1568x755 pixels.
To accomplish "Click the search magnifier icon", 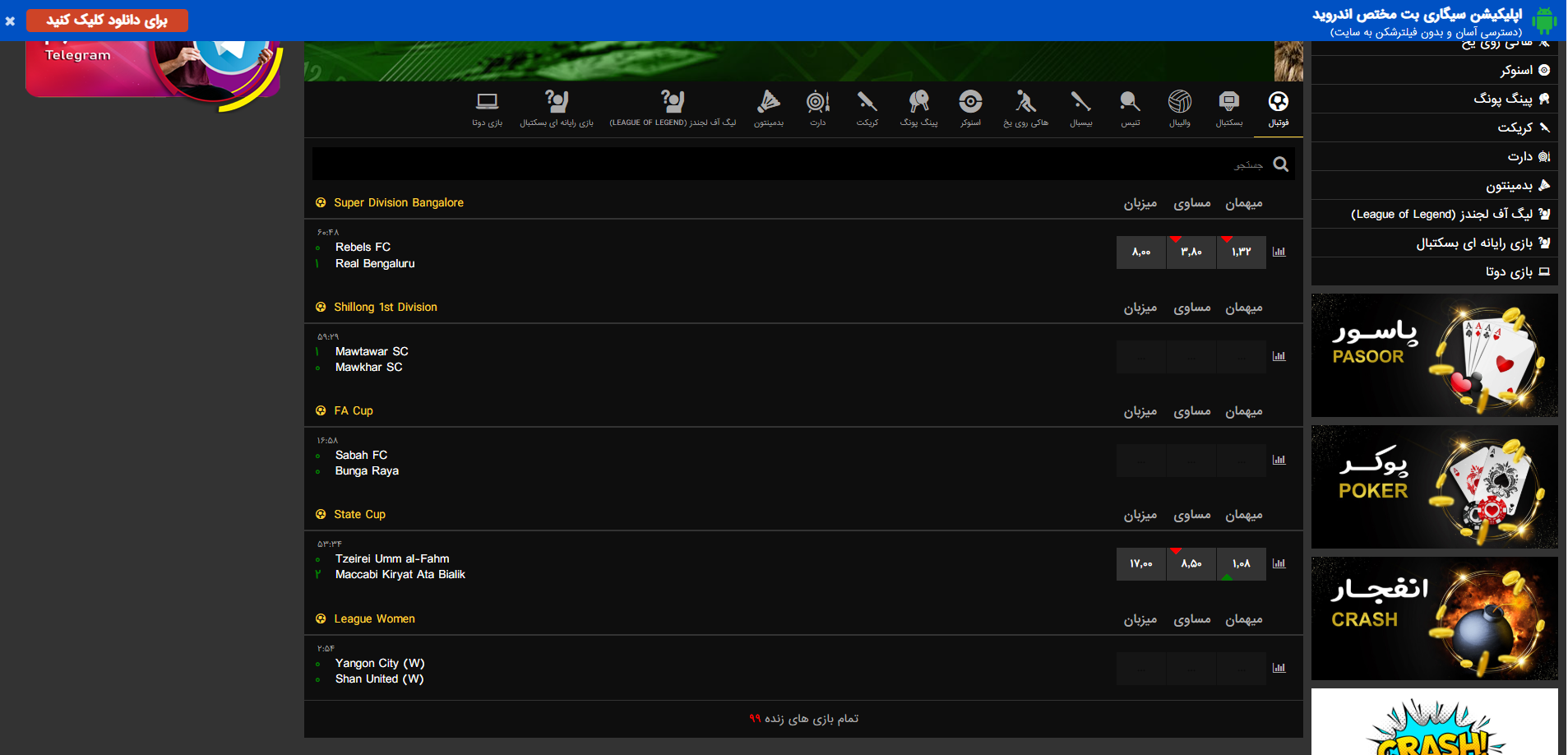I will [x=1280, y=164].
